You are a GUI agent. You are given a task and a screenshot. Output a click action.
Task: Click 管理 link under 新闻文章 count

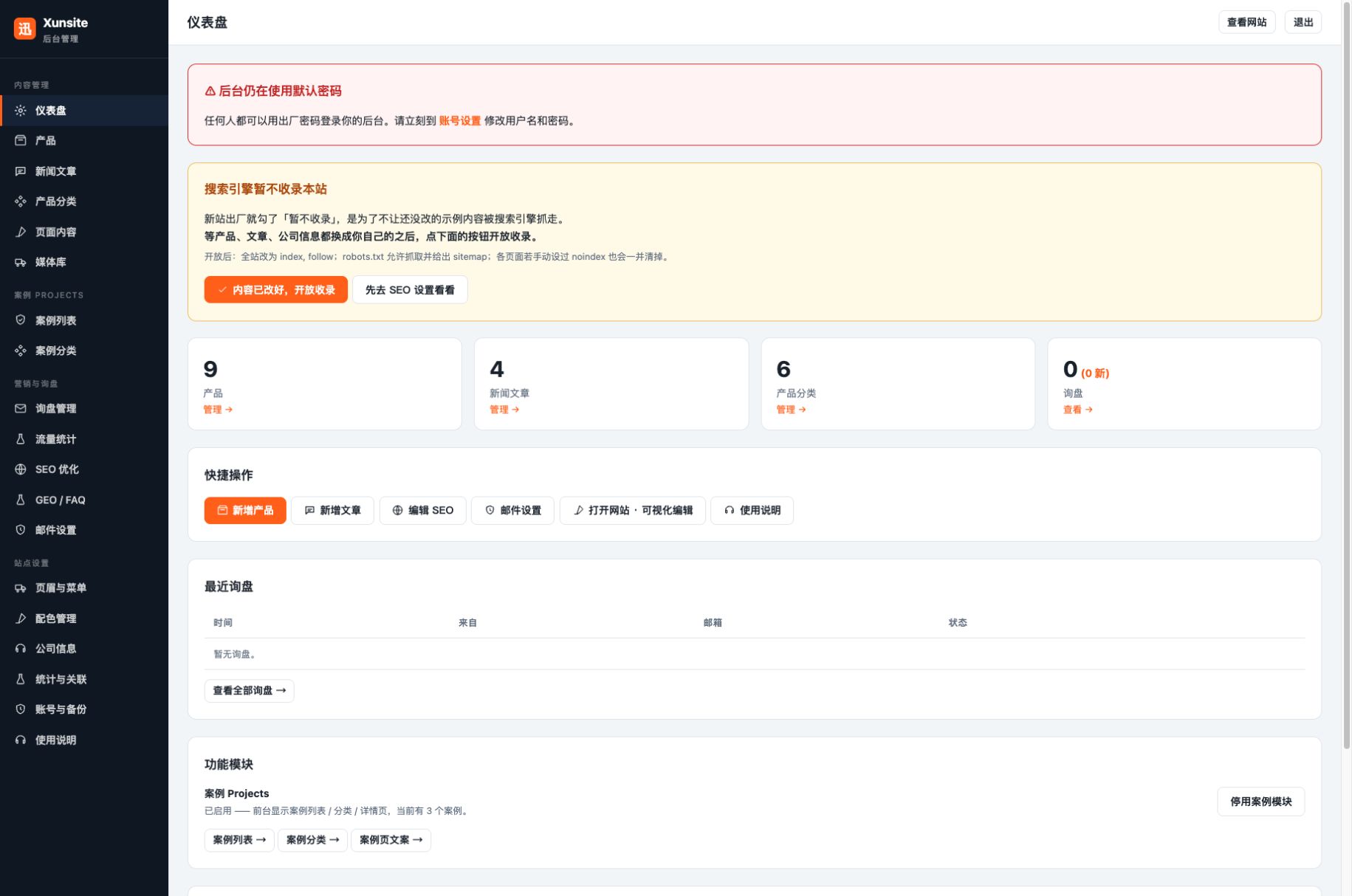pos(504,410)
